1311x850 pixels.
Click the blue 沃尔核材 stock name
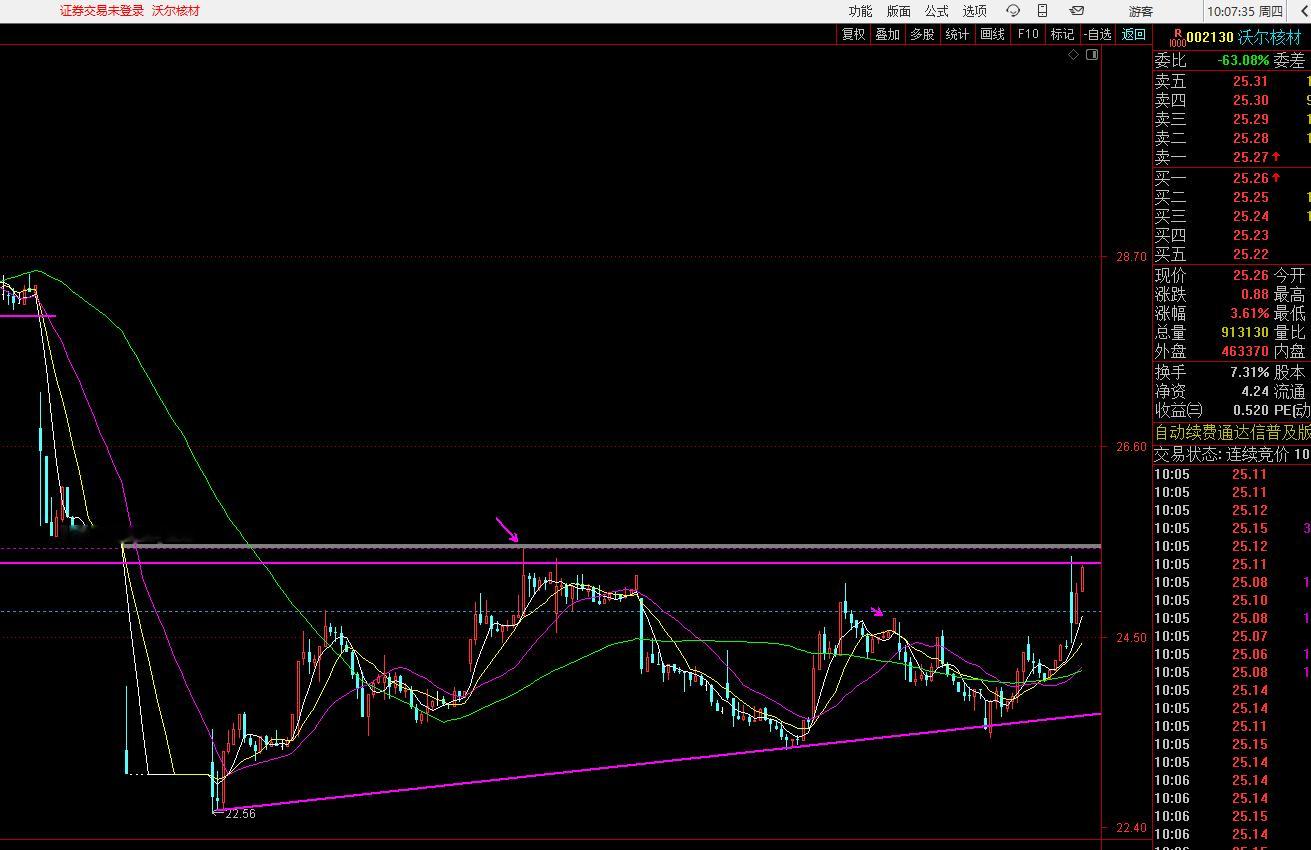coord(1271,37)
